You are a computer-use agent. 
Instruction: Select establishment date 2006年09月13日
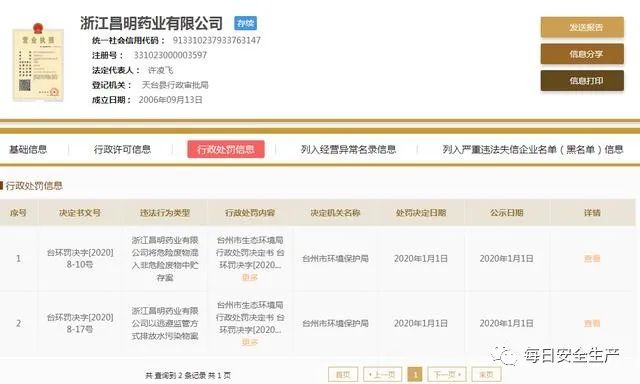tap(170, 100)
